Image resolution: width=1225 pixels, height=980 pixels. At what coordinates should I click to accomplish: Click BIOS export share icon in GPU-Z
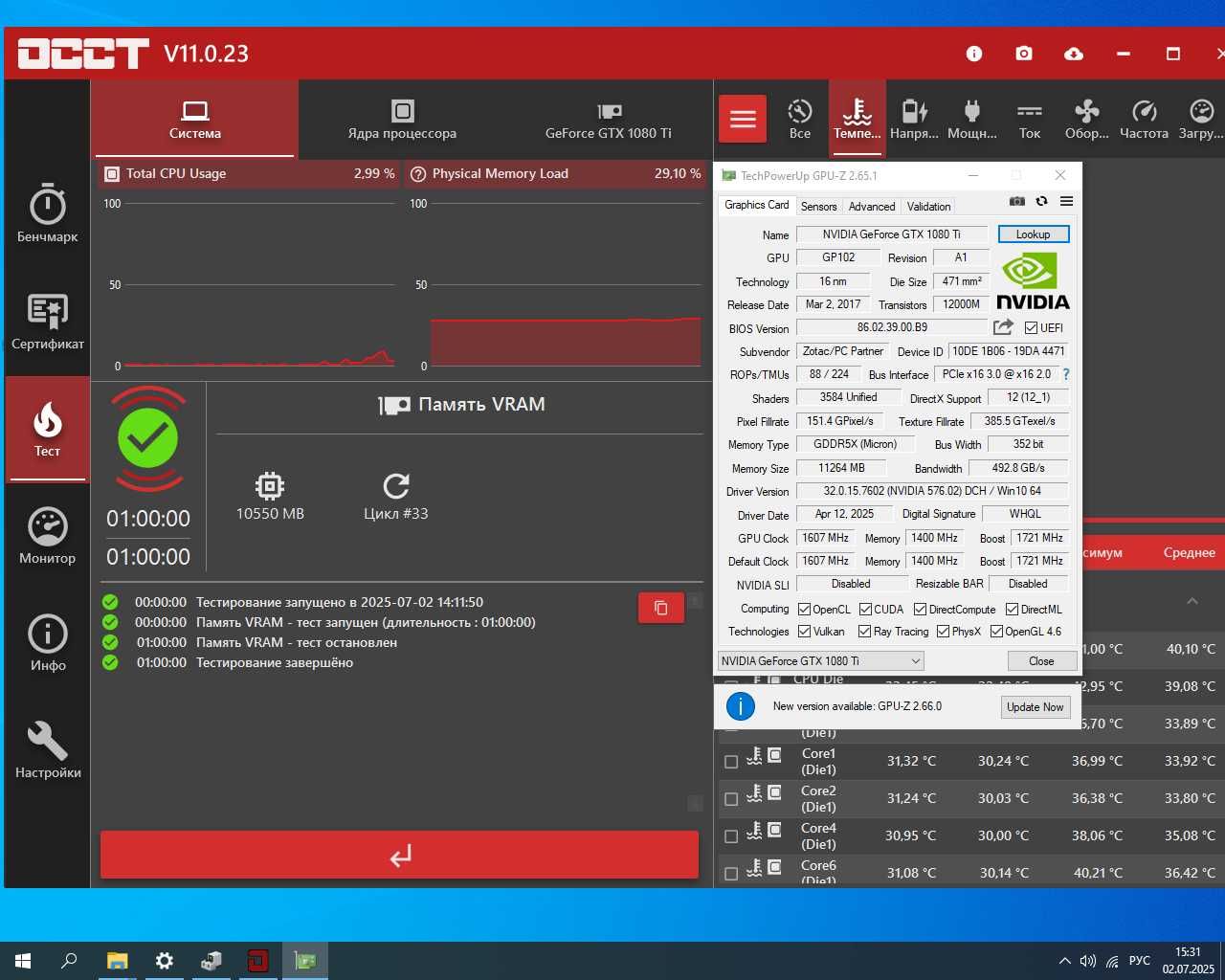1003,327
